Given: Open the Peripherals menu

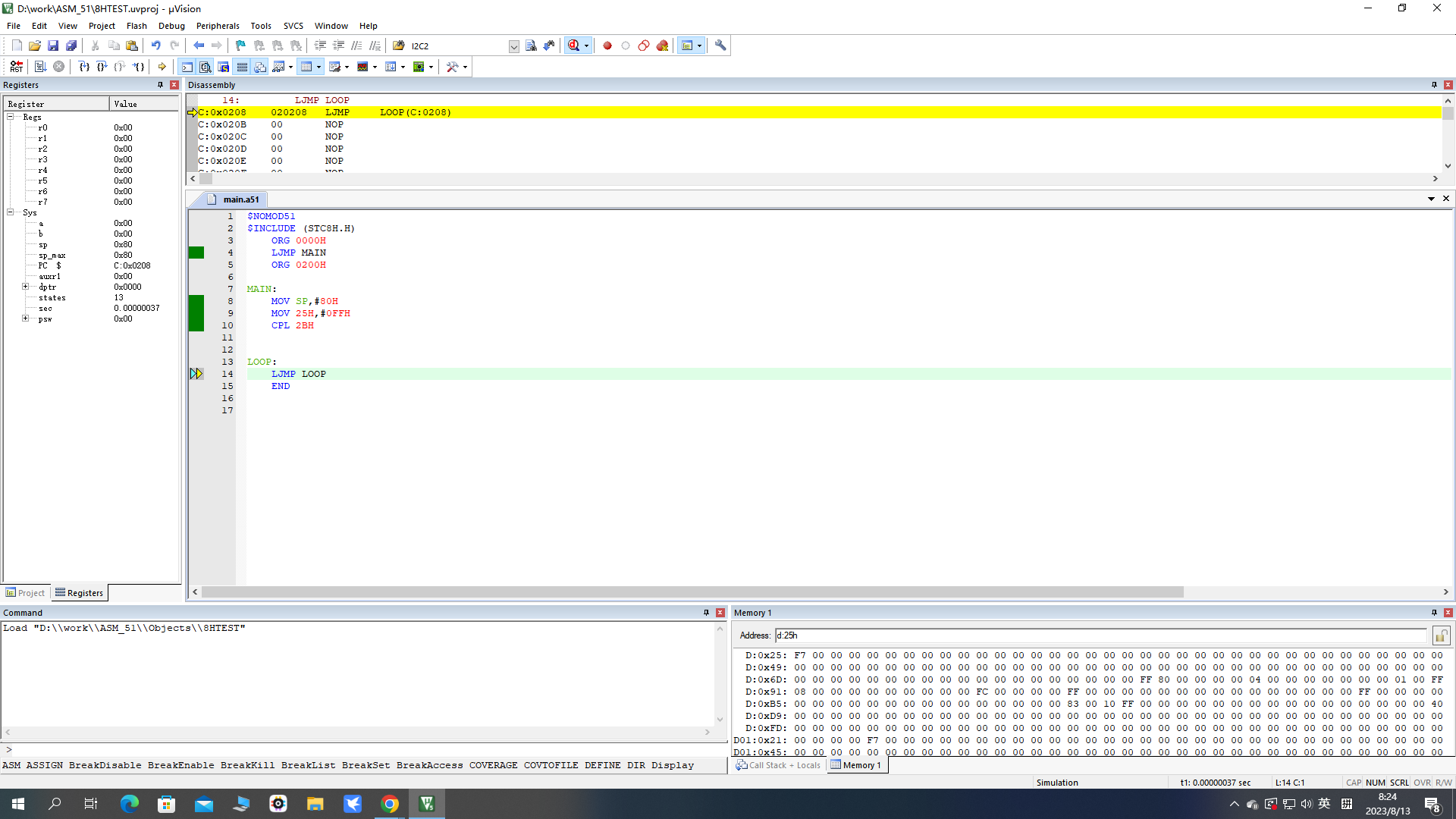Looking at the screenshot, I should point(218,26).
